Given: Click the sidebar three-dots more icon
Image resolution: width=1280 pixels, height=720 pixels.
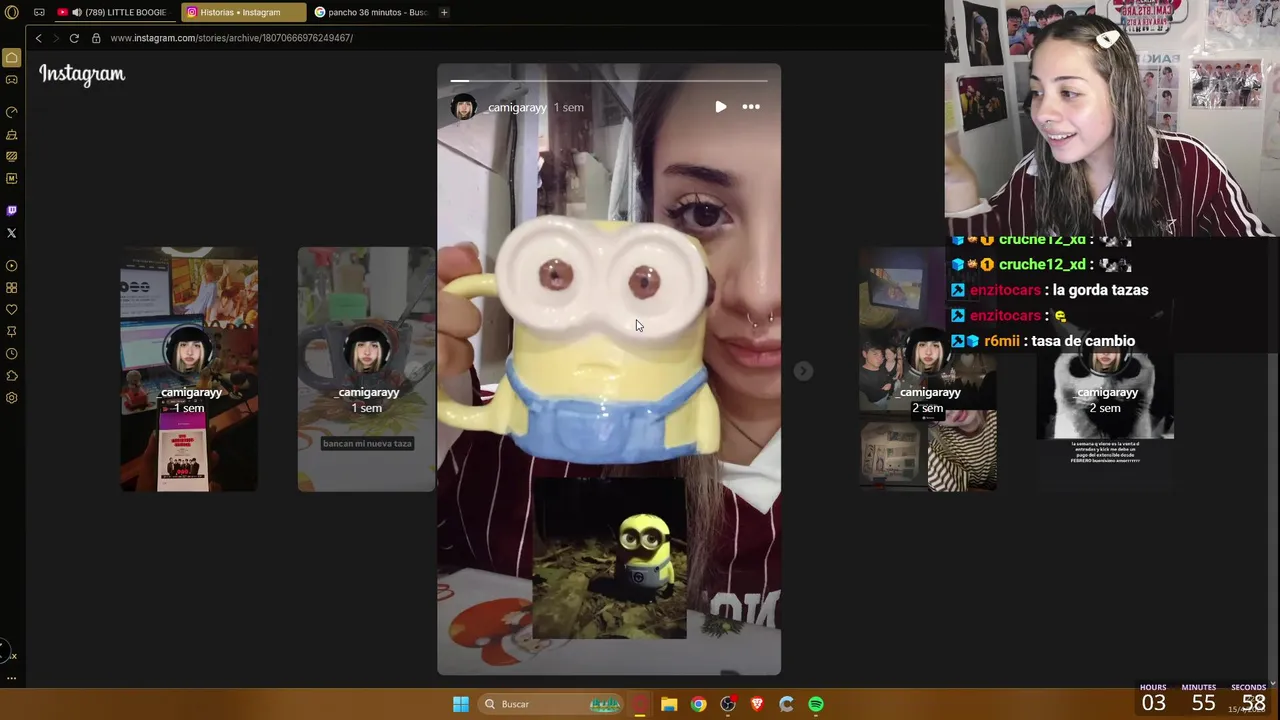Looking at the screenshot, I should (12, 678).
